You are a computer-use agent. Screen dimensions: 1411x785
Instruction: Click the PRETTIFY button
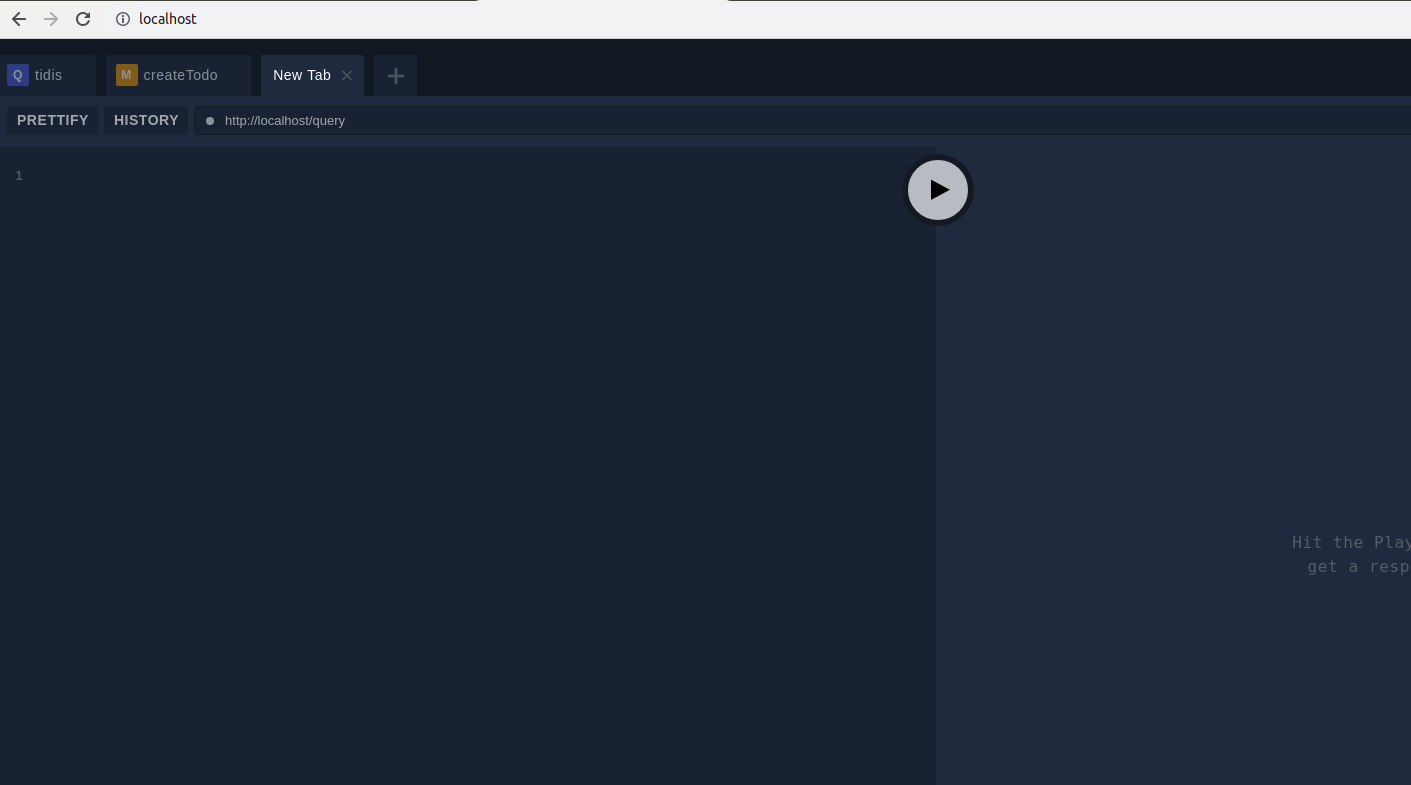[52, 120]
